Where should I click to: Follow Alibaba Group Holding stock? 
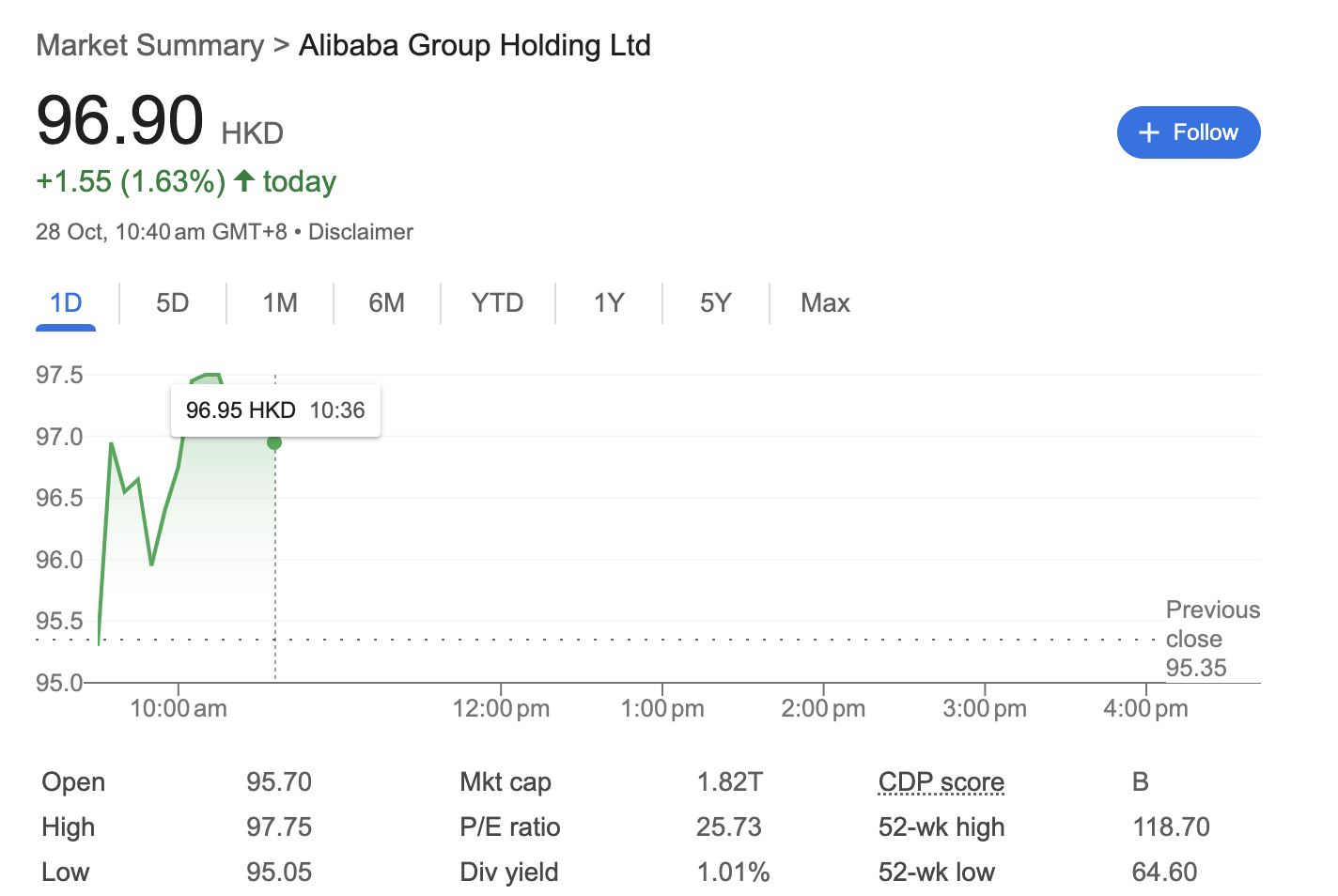(x=1189, y=132)
